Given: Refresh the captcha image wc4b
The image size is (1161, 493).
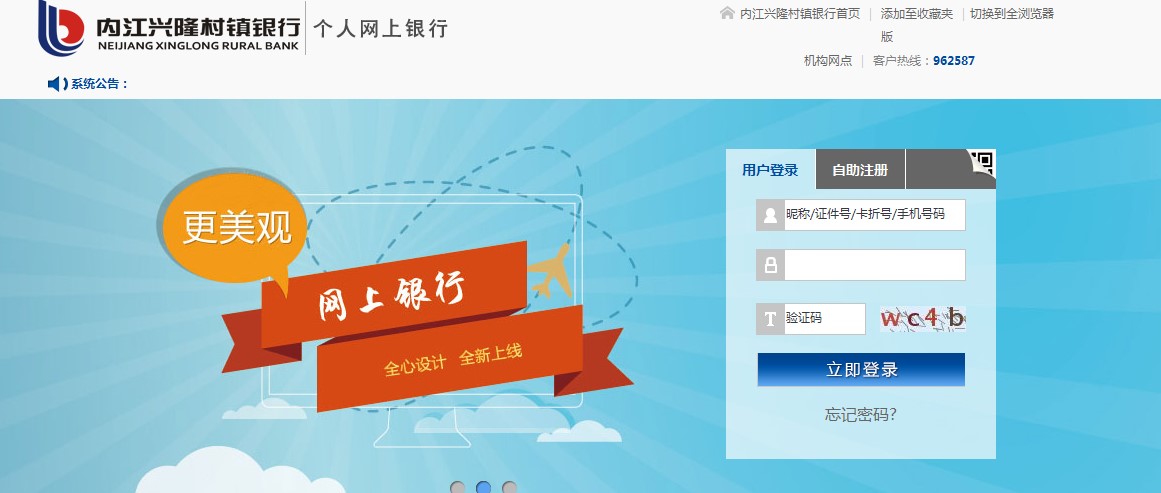Looking at the screenshot, I should point(923,318).
